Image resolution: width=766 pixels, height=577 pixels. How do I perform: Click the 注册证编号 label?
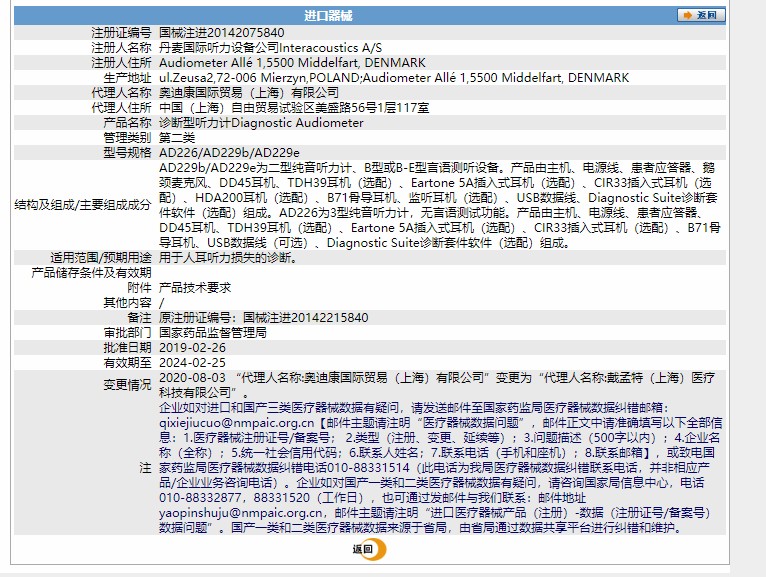(121, 33)
